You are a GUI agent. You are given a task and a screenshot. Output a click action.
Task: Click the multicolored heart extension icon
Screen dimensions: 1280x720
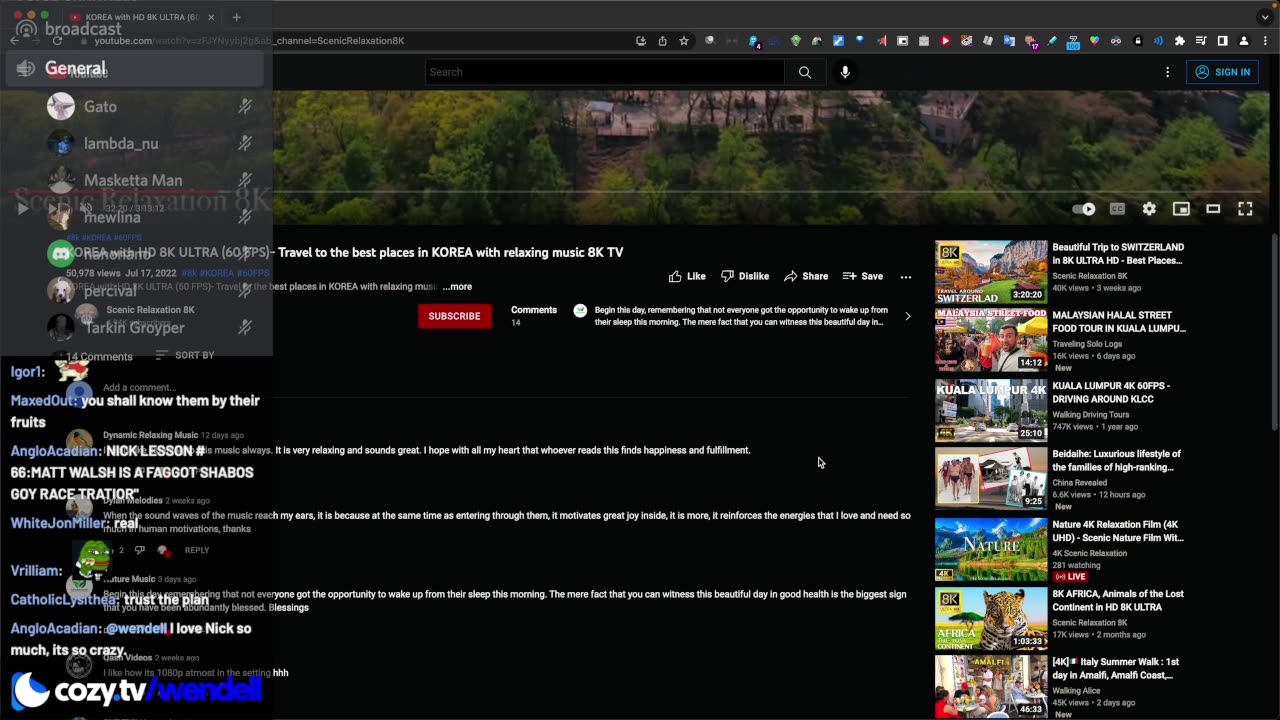[1095, 41]
